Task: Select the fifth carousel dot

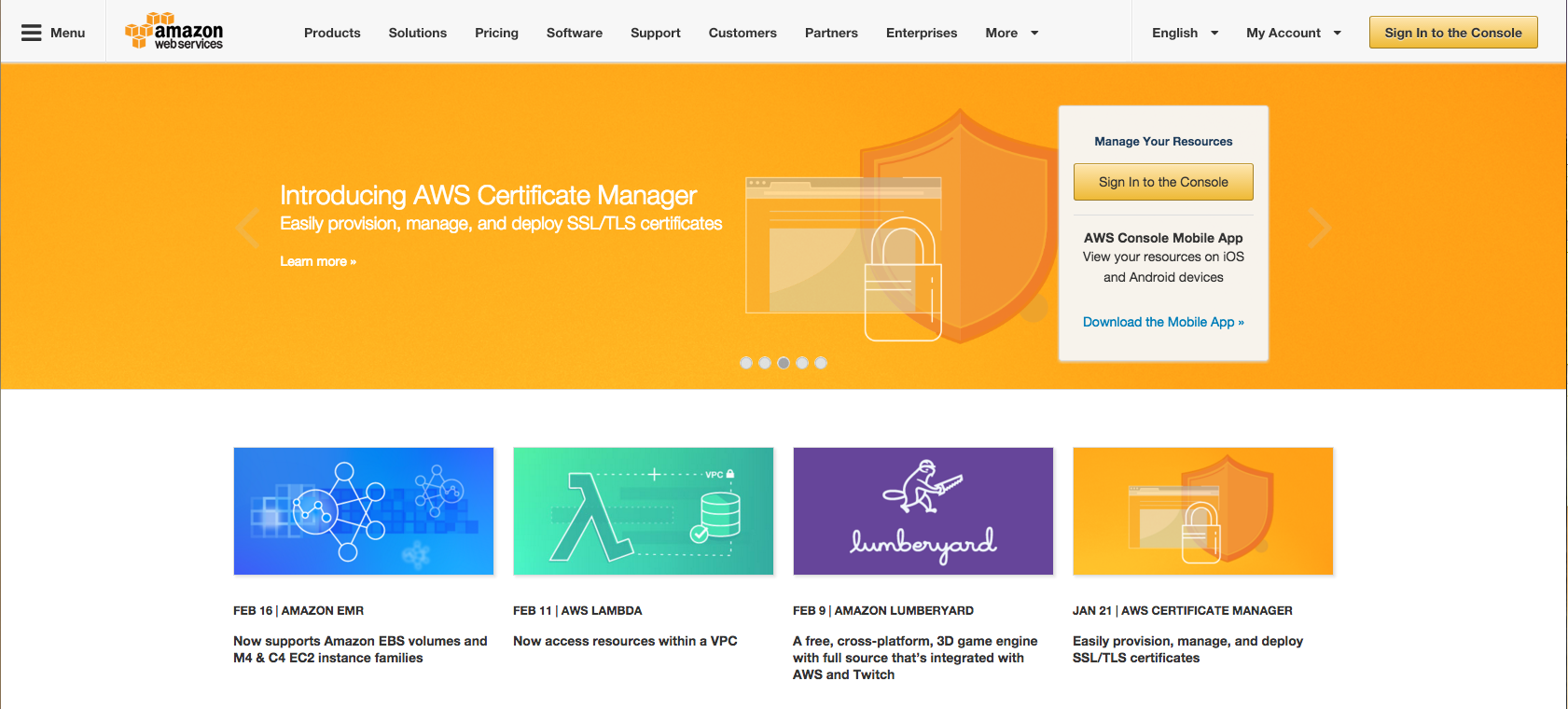Action: coord(821,363)
